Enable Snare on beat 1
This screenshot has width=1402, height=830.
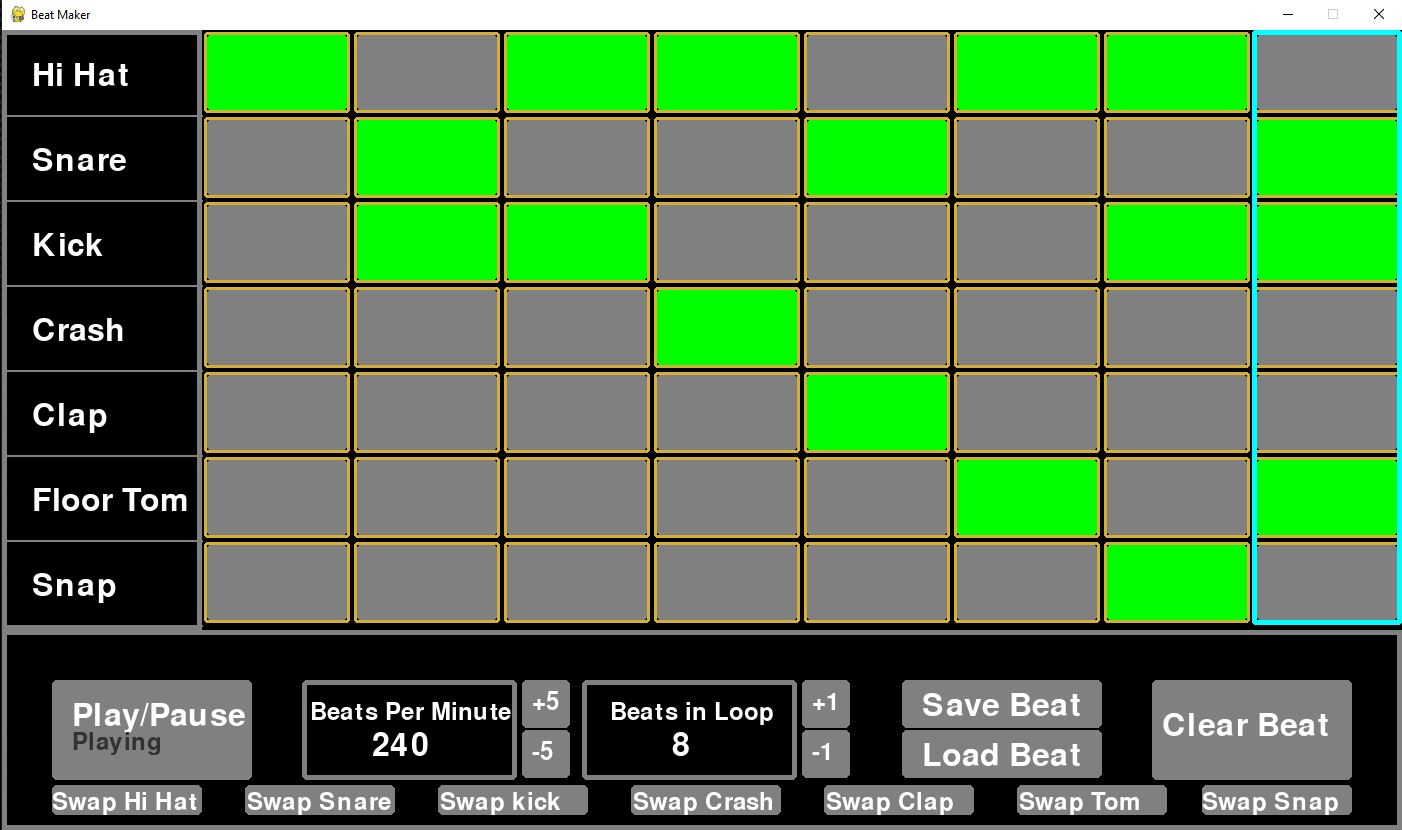click(x=277, y=158)
